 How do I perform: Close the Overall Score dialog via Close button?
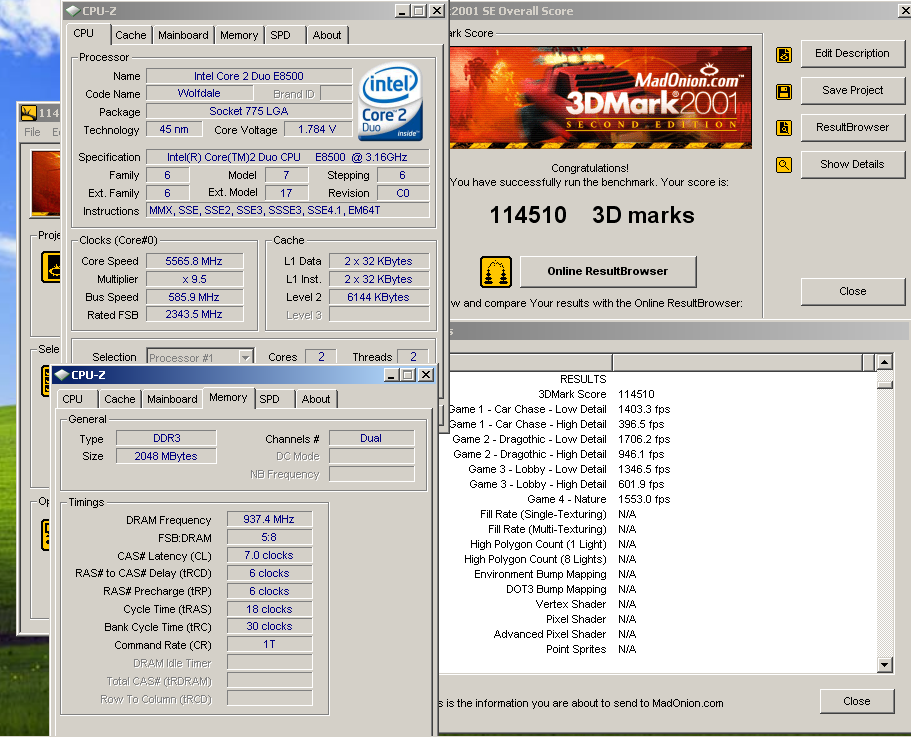(852, 291)
